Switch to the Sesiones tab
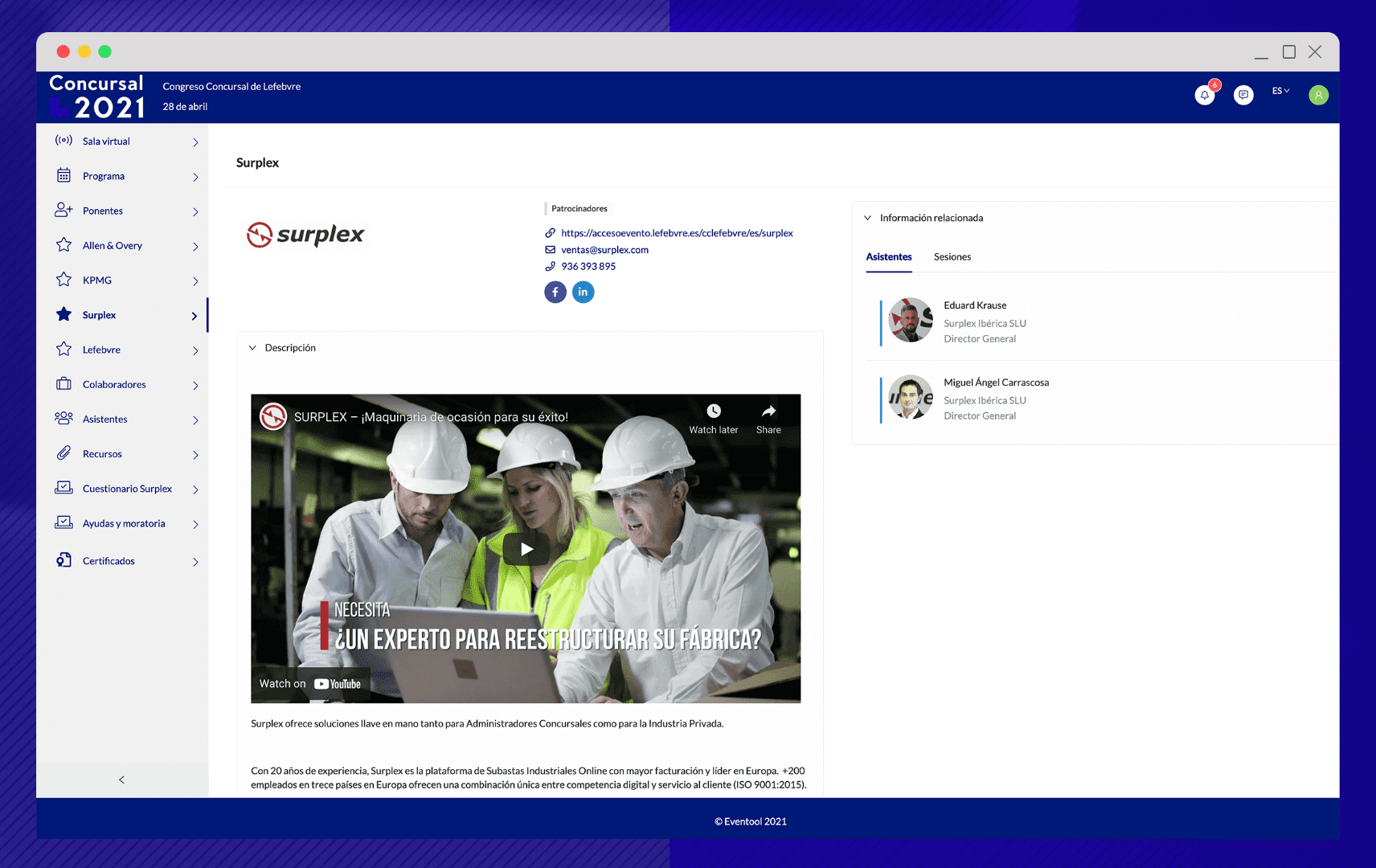Viewport: 1376px width, 868px height. click(x=952, y=257)
